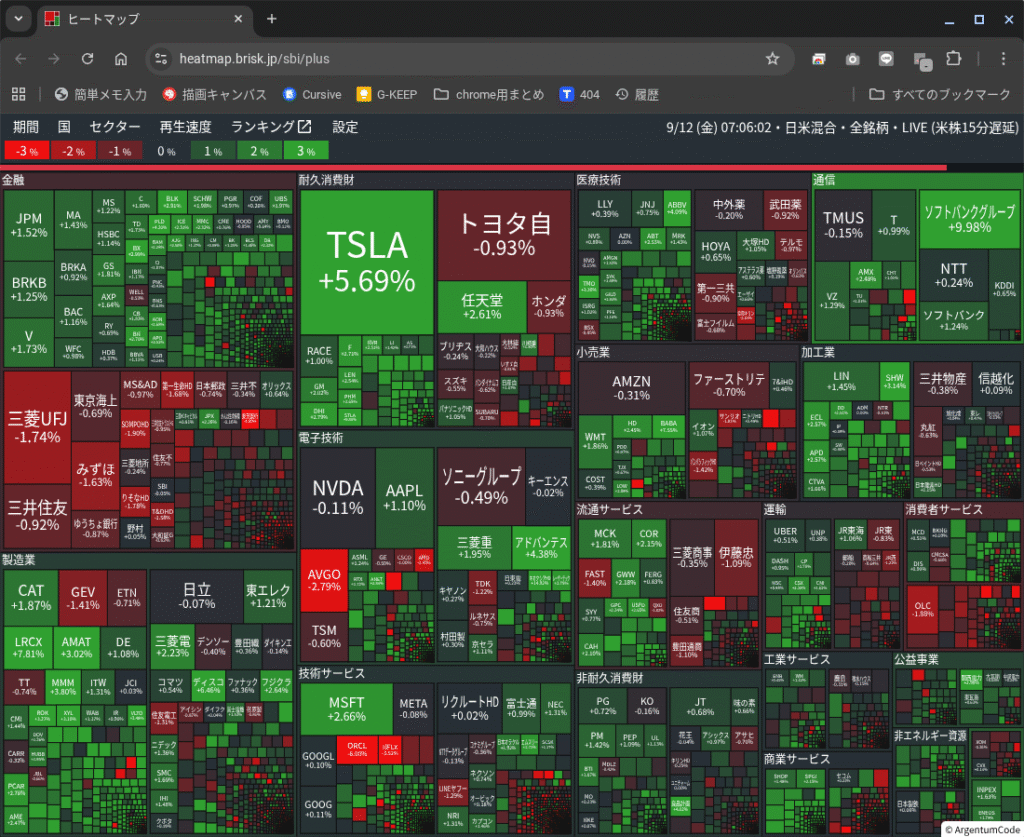Image resolution: width=1024 pixels, height=837 pixels.
Task: Click the NVDA -0.11% tile
Action: (338, 497)
